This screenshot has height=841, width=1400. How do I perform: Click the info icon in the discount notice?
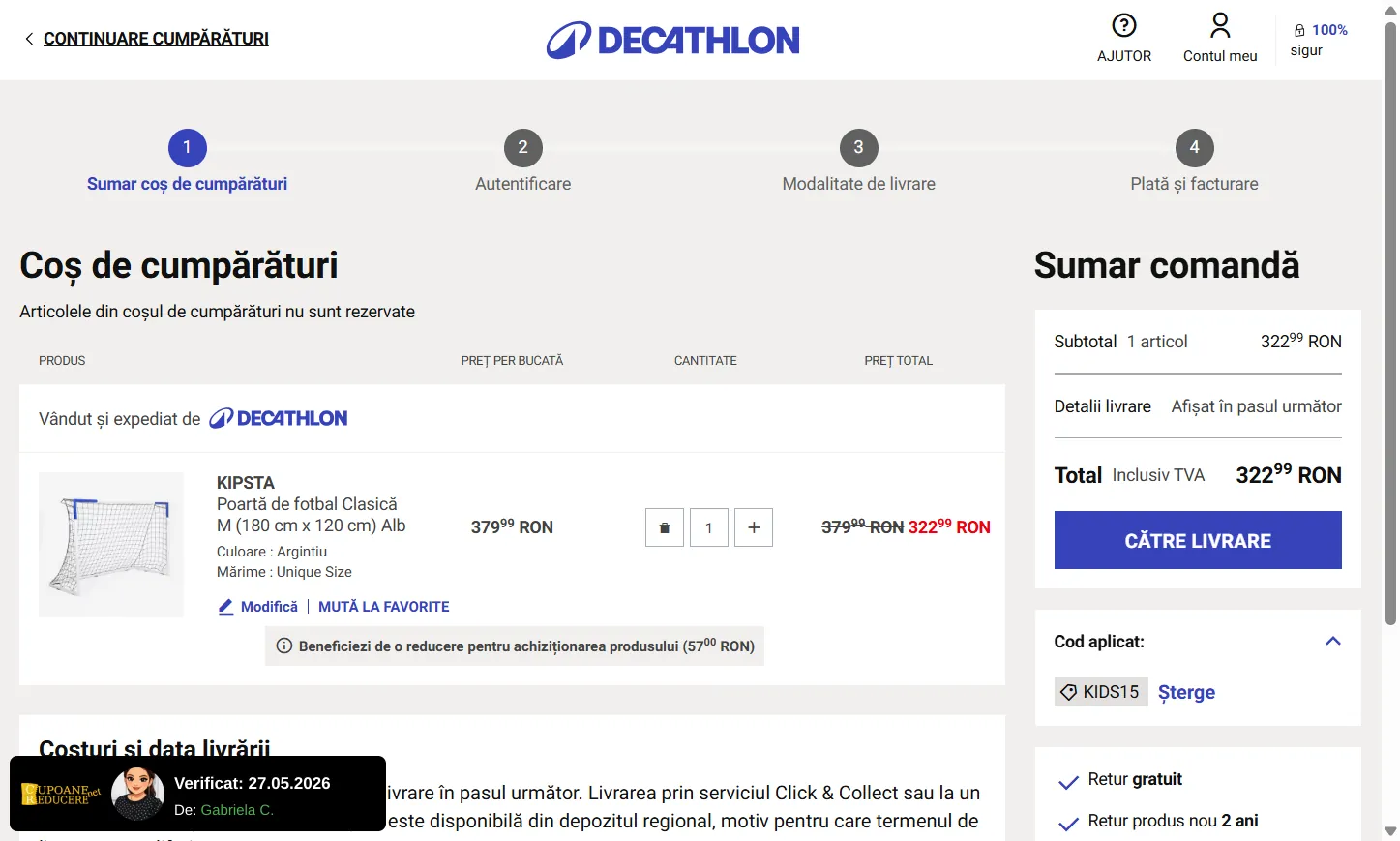click(x=284, y=646)
